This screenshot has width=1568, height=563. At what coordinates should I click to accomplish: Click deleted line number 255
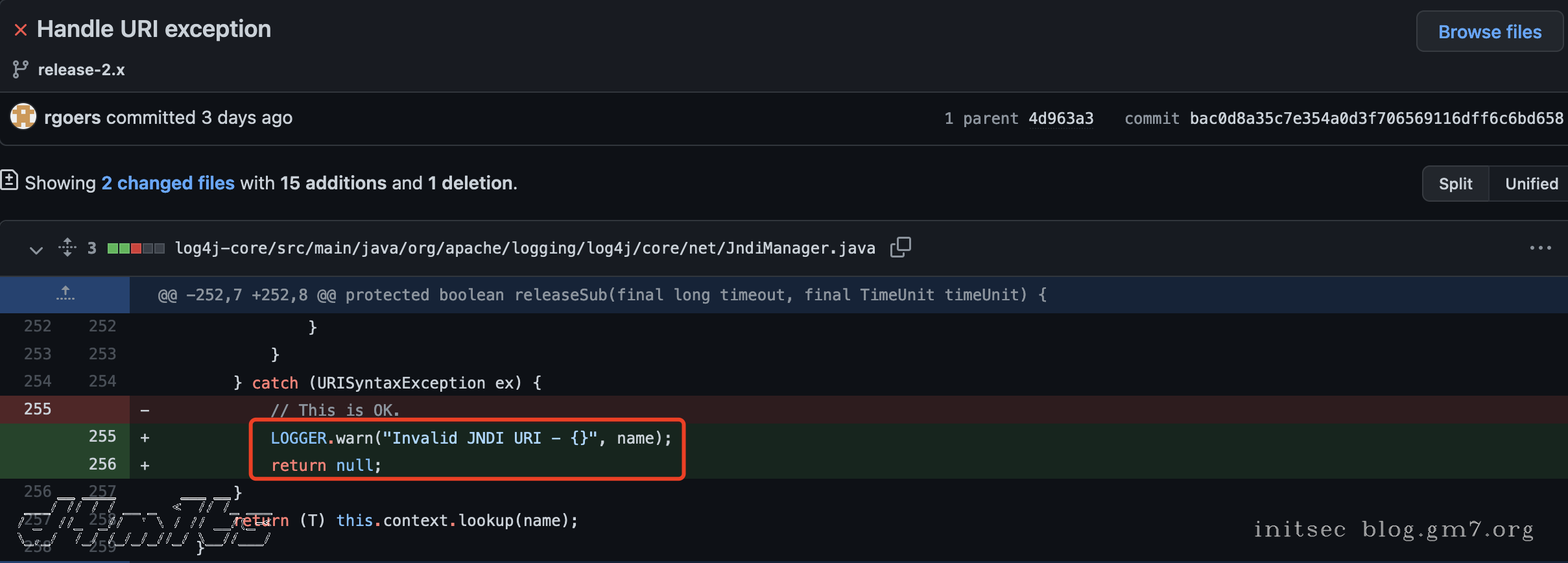38,409
